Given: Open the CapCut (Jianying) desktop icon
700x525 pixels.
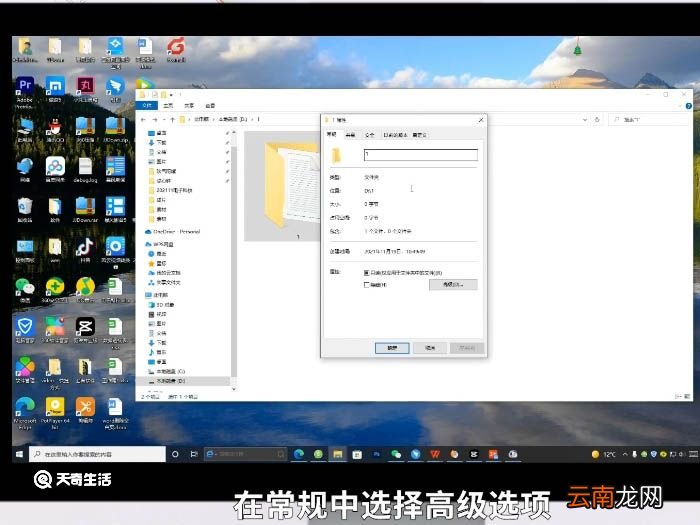Looking at the screenshot, I should [x=85, y=329].
